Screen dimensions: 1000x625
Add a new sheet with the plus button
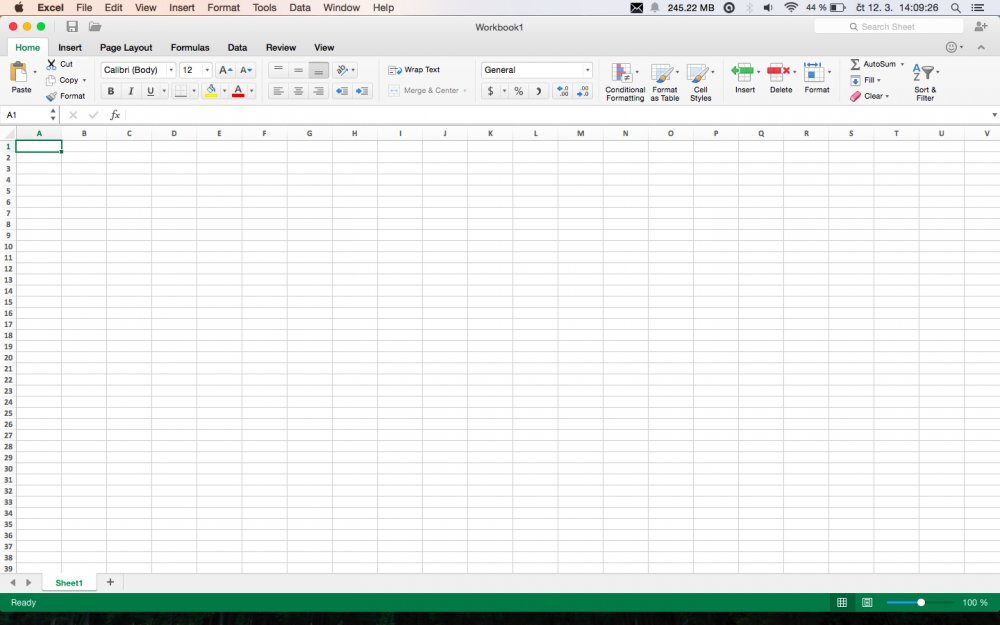tap(110, 582)
